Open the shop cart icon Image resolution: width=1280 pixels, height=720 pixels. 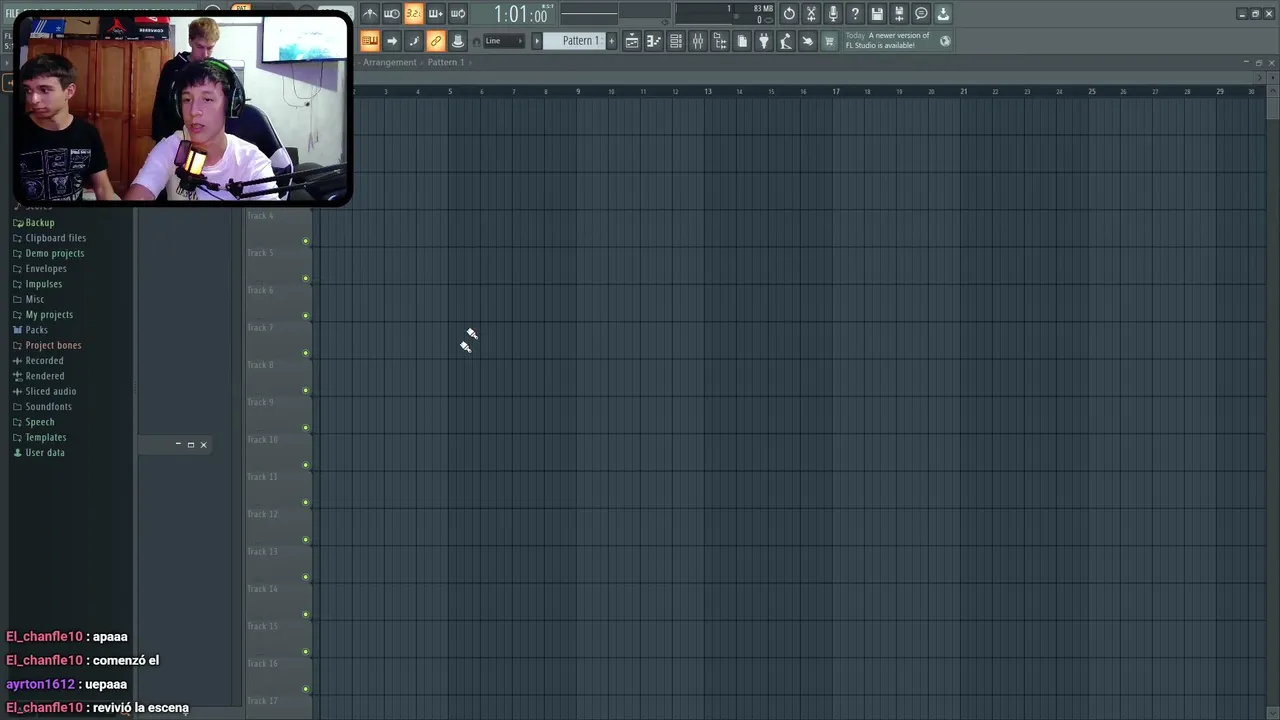point(829,41)
